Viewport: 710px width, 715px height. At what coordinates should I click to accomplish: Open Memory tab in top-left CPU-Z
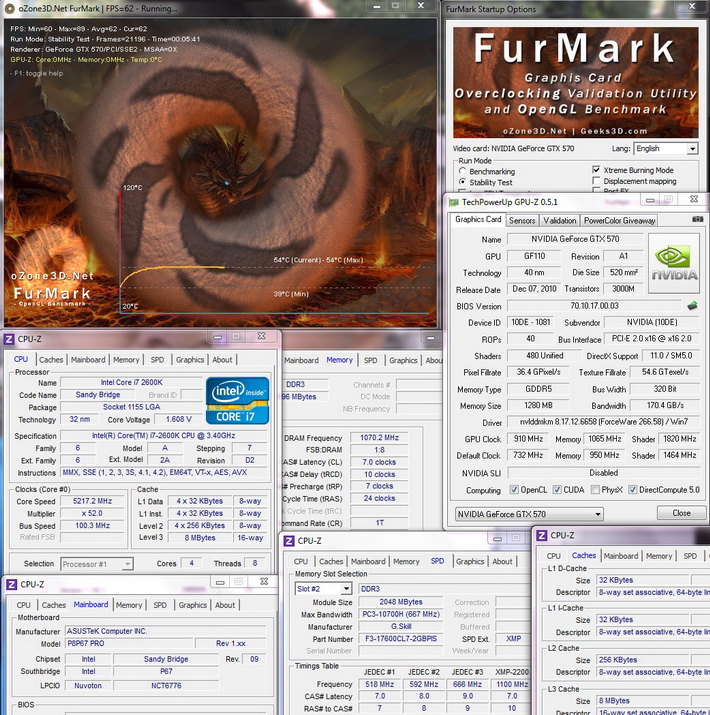[x=126, y=360]
